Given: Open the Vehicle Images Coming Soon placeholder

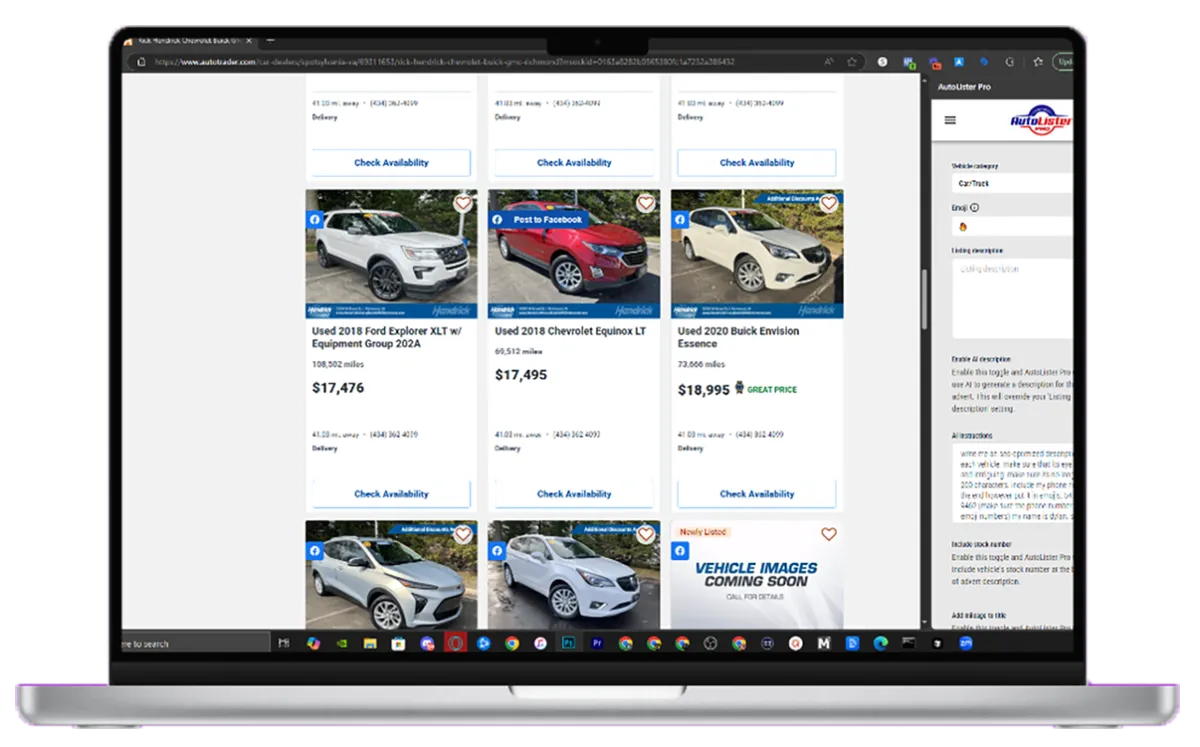Looking at the screenshot, I should (x=757, y=575).
